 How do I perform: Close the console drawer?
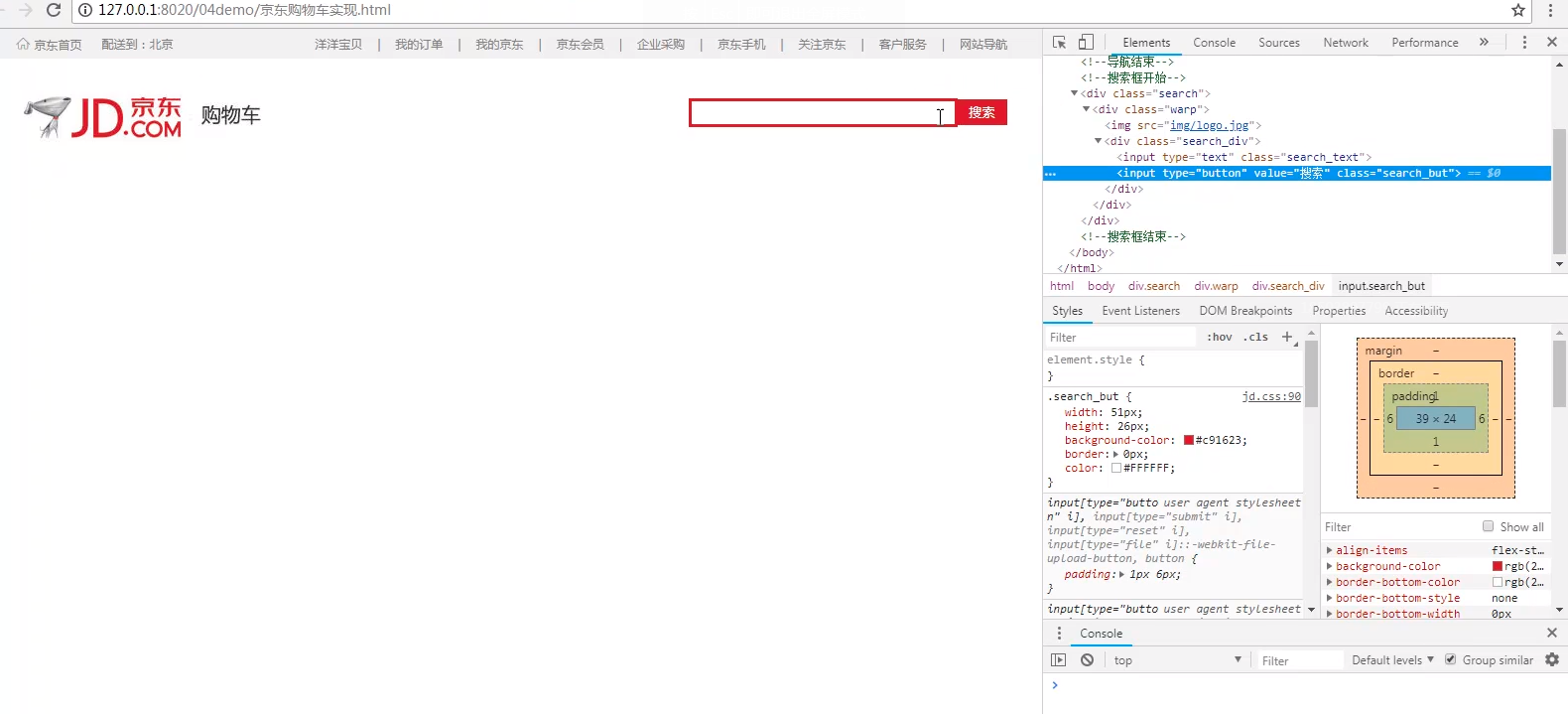(1552, 633)
